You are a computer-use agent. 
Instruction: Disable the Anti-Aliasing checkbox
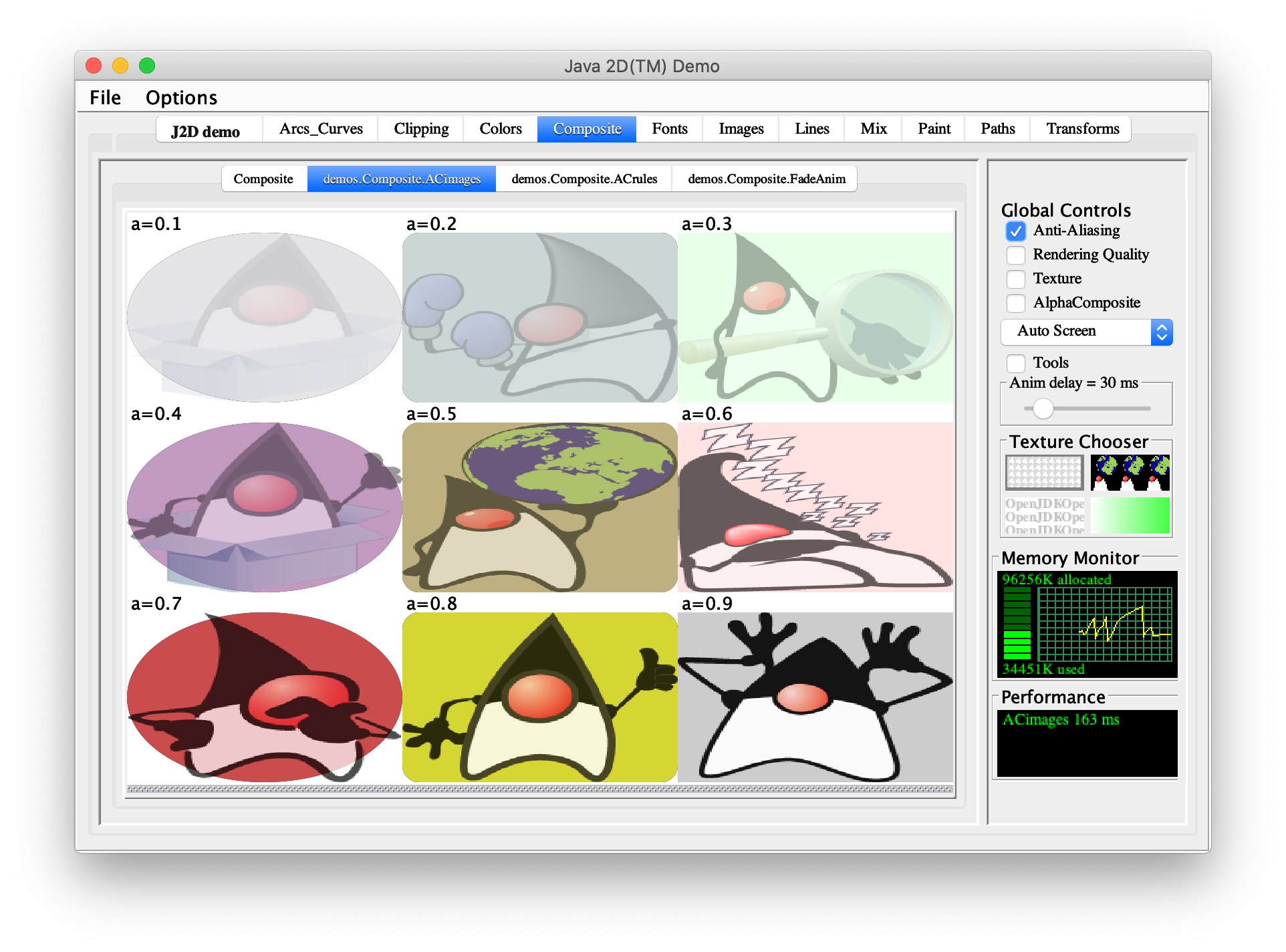coord(1015,231)
